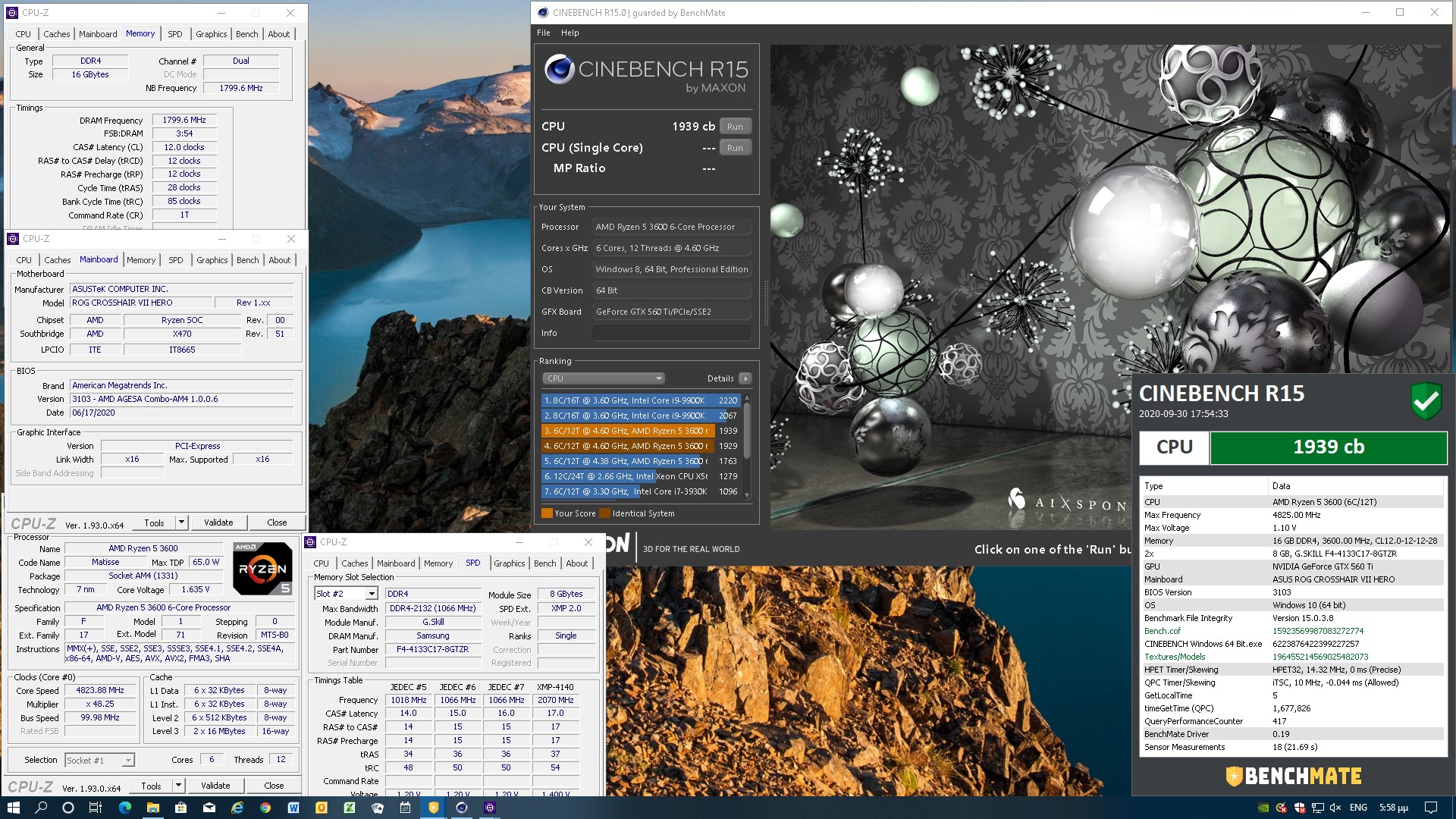The image size is (1456, 819).
Task: Launch Internet Explorer from taskbar
Action: click(x=237, y=808)
